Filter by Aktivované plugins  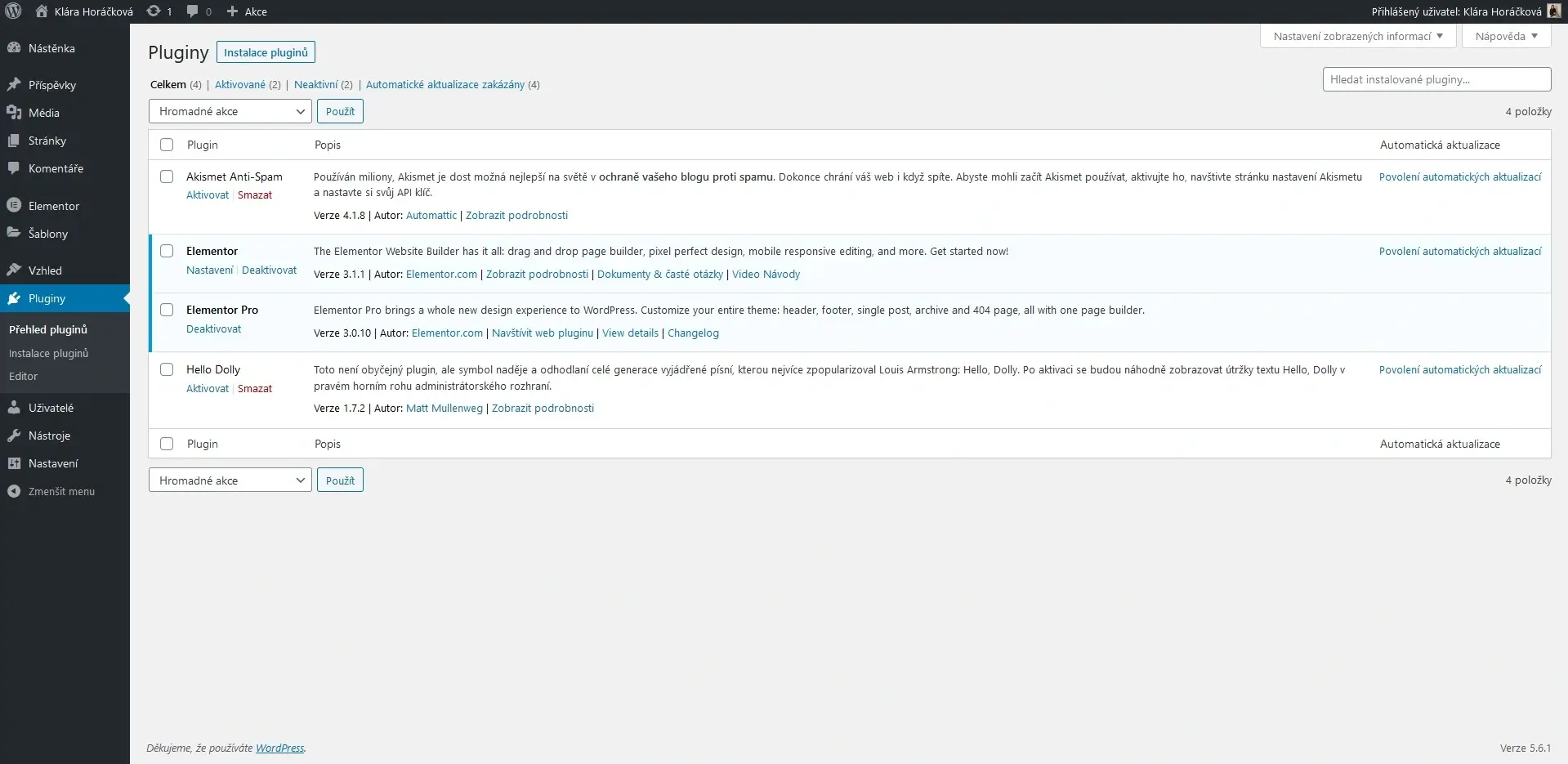[x=240, y=84]
